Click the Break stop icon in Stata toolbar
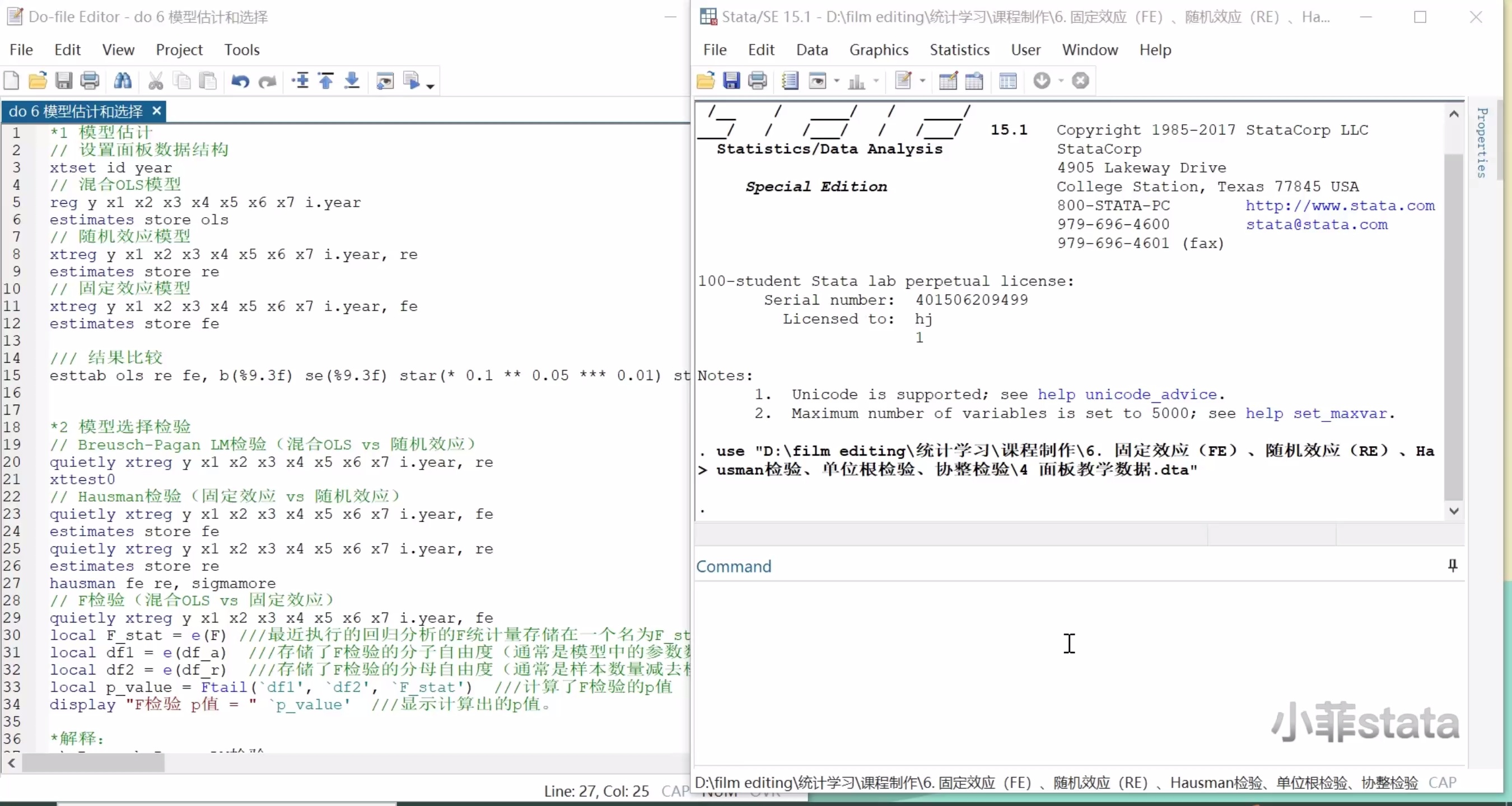 tap(1081, 81)
